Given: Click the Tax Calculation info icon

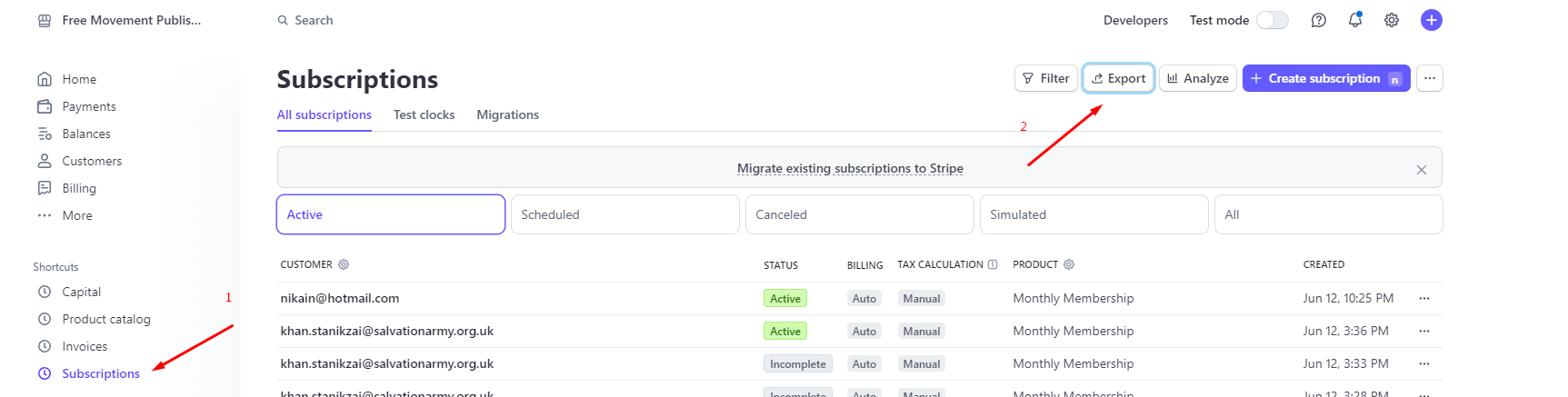Looking at the screenshot, I should [993, 264].
